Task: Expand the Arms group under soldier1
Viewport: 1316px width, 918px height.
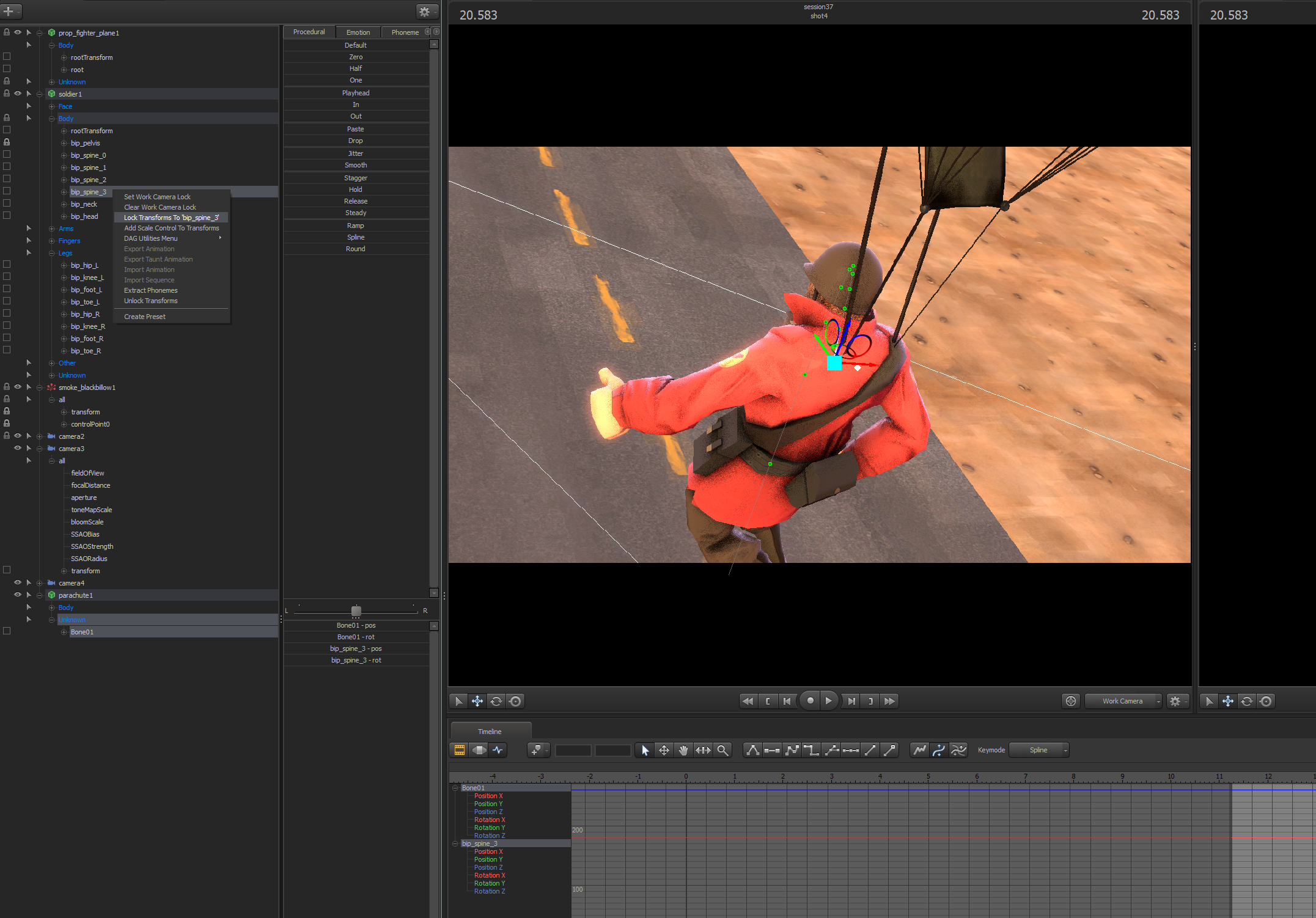Action: click(52, 229)
